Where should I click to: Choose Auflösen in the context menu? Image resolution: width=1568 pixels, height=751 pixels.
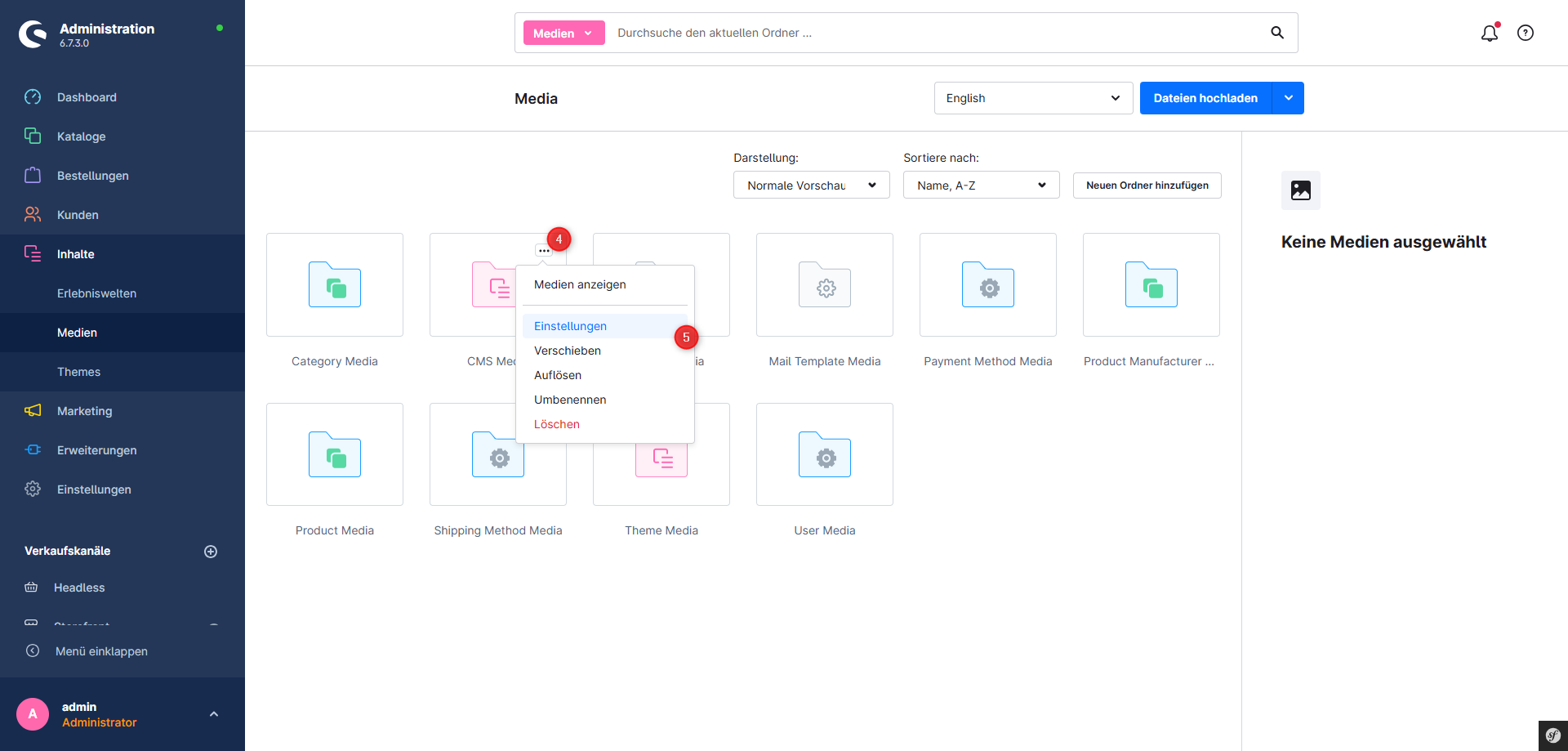[x=604, y=375]
